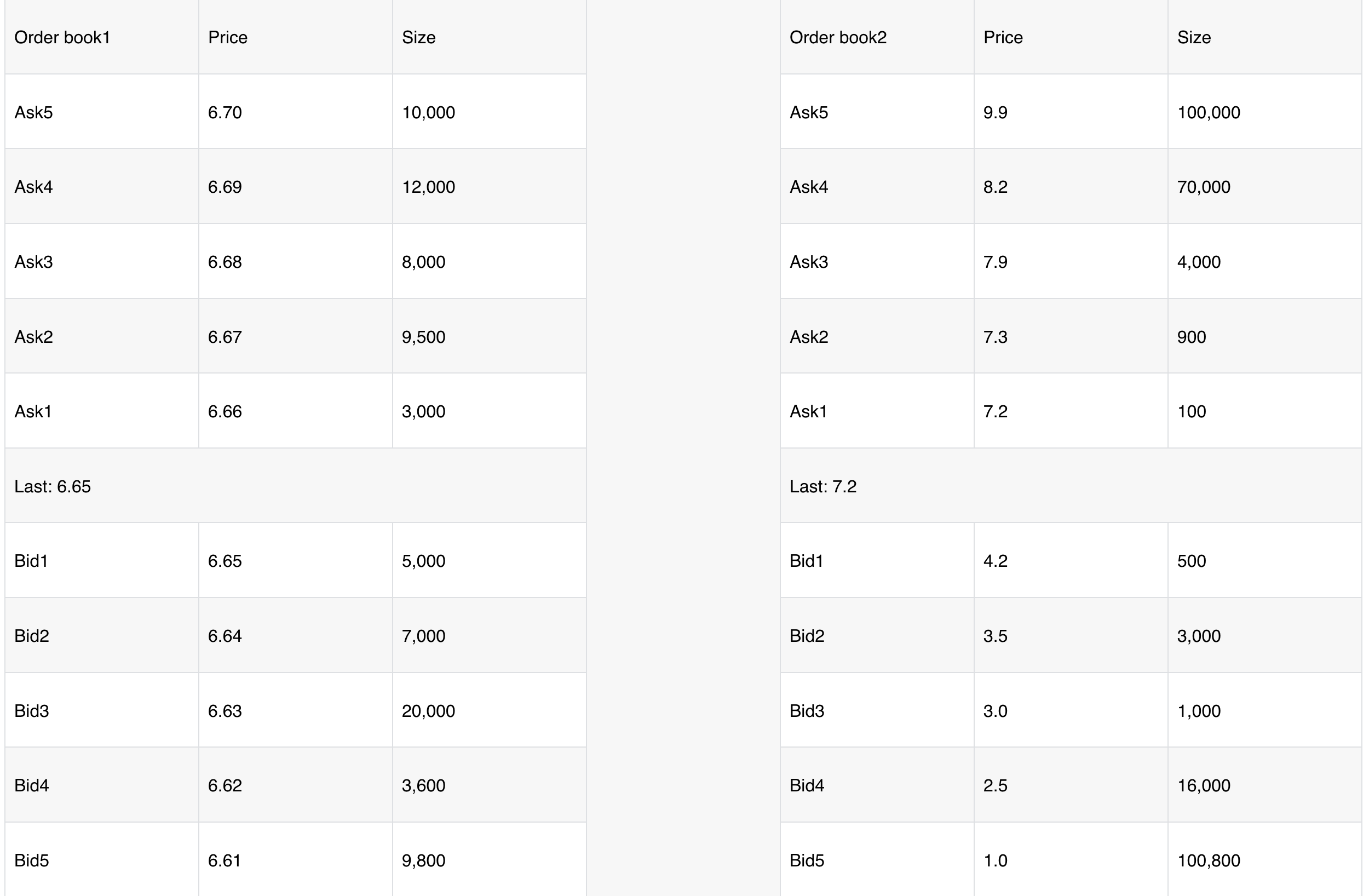The height and width of the screenshot is (896, 1369).
Task: Click the 20,000 size for Bid3
Action: pyautogui.click(x=490, y=710)
